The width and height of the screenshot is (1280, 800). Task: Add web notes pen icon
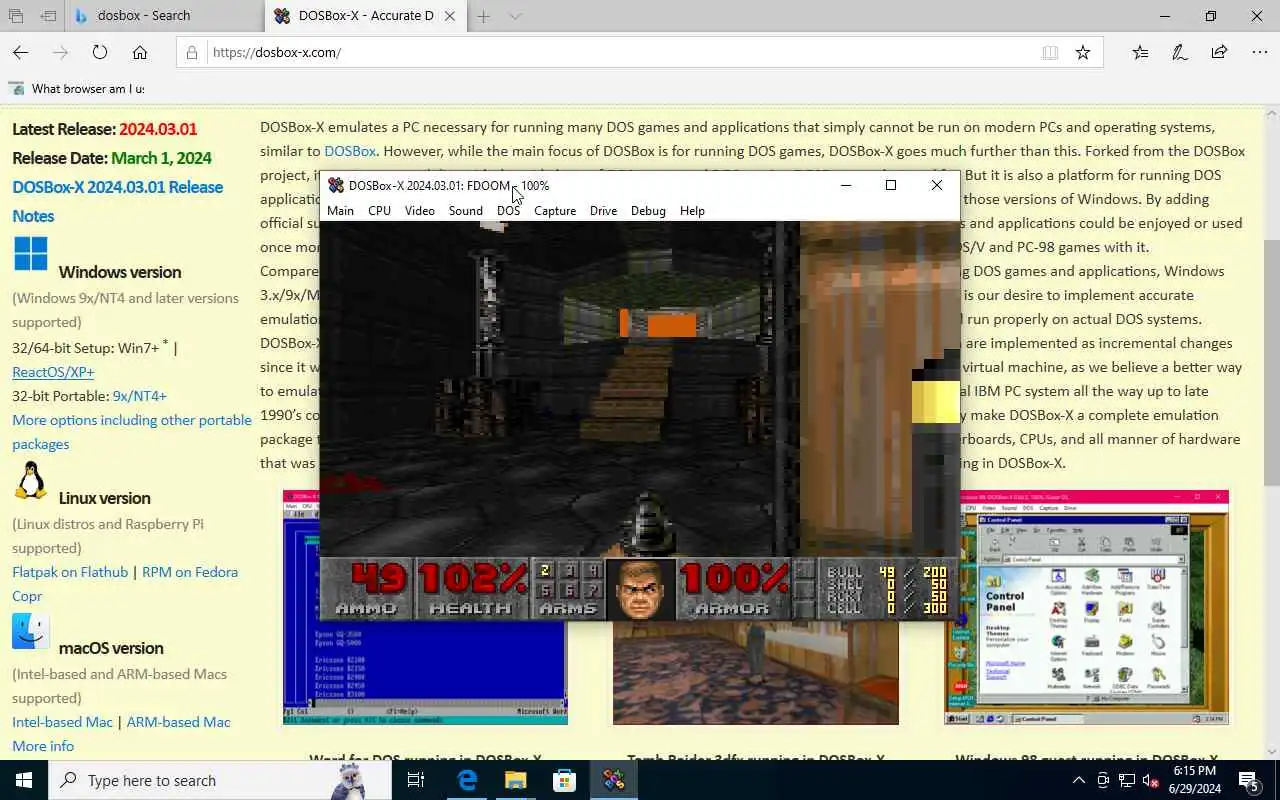click(x=1180, y=52)
